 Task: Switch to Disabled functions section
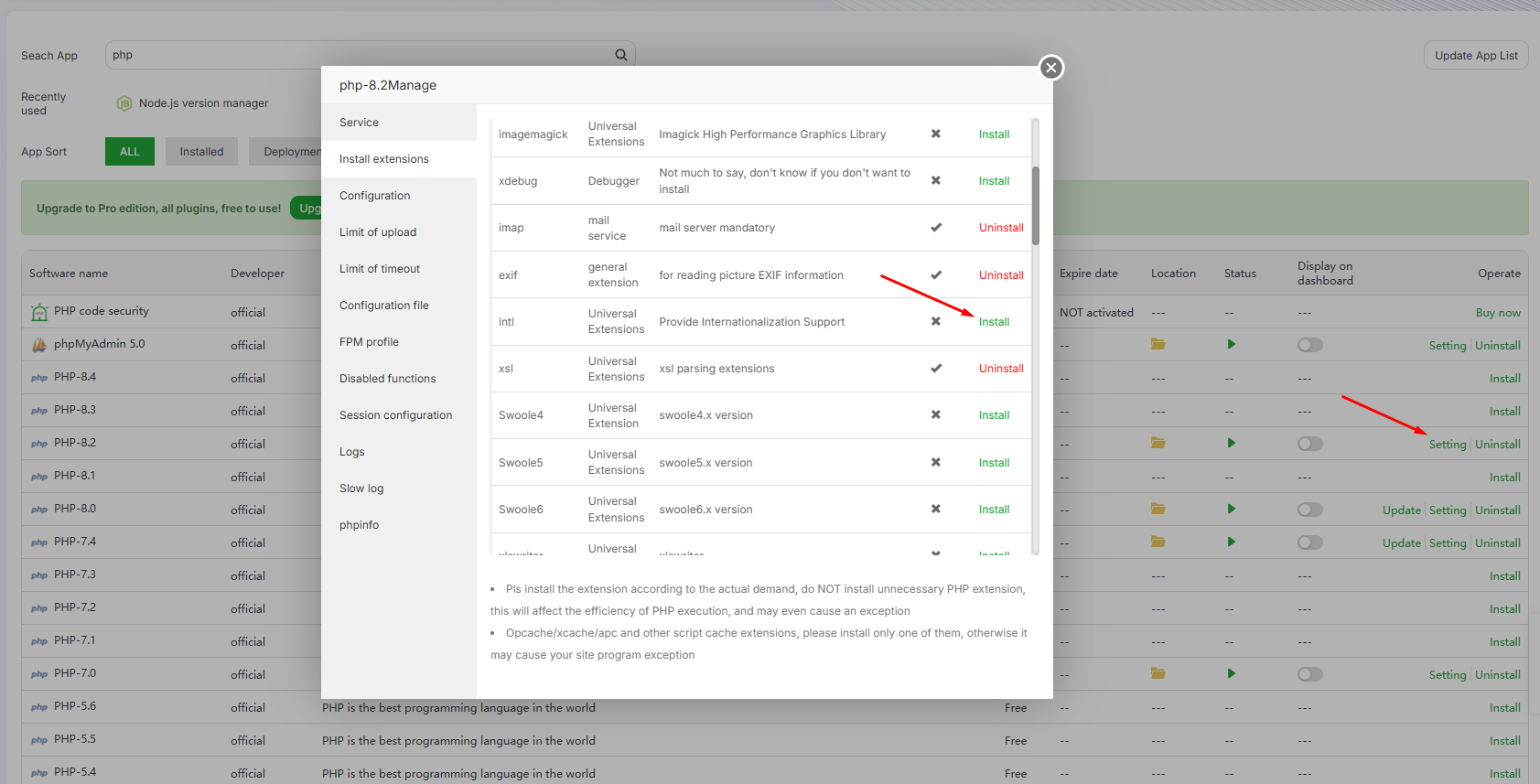click(x=387, y=379)
